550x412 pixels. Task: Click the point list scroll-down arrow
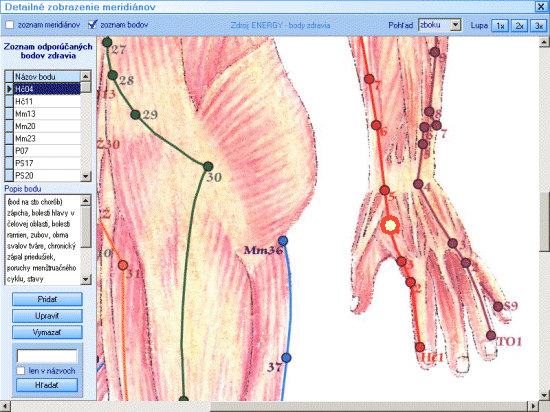pos(86,176)
